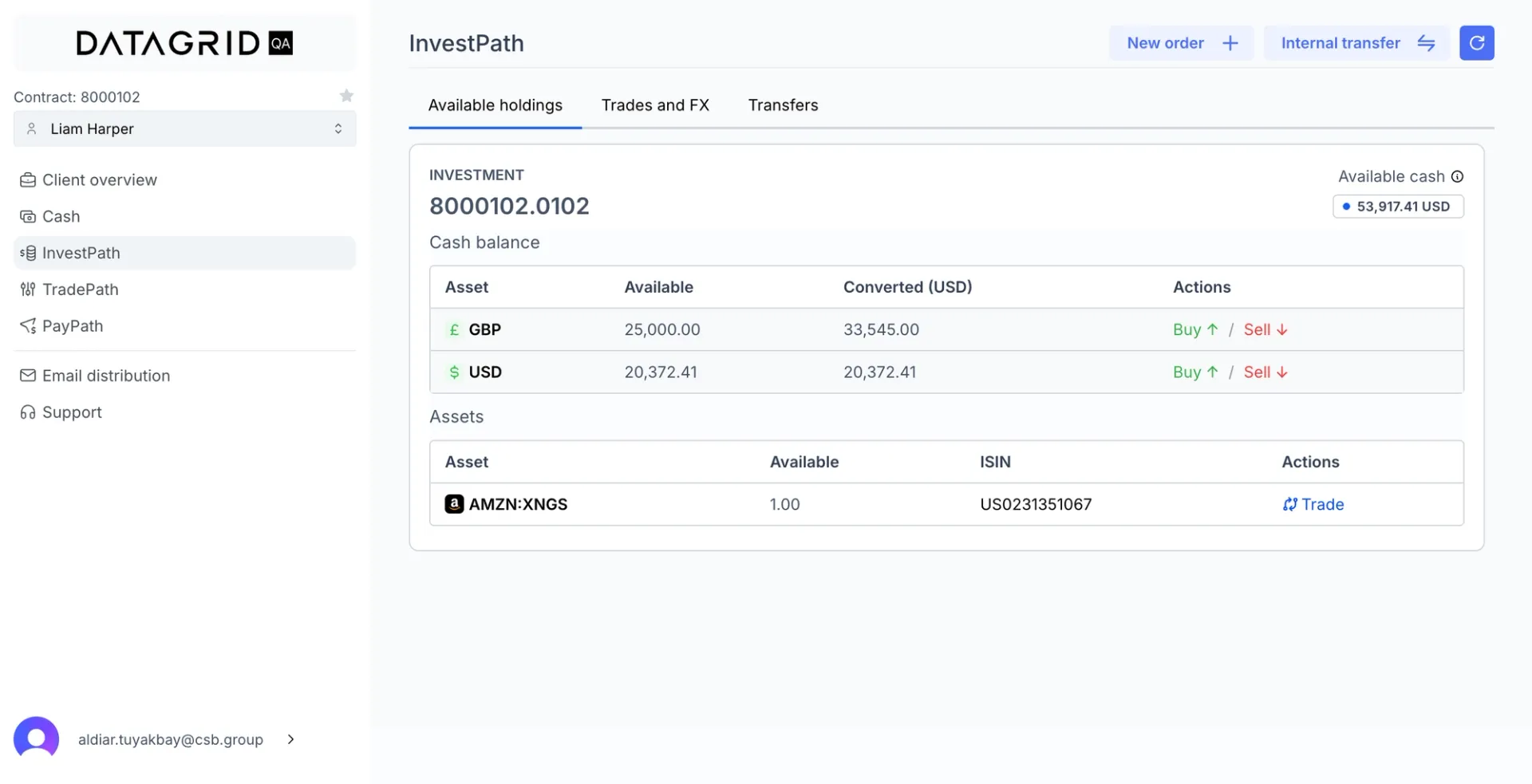Click the Email distribution envelope icon

point(28,376)
